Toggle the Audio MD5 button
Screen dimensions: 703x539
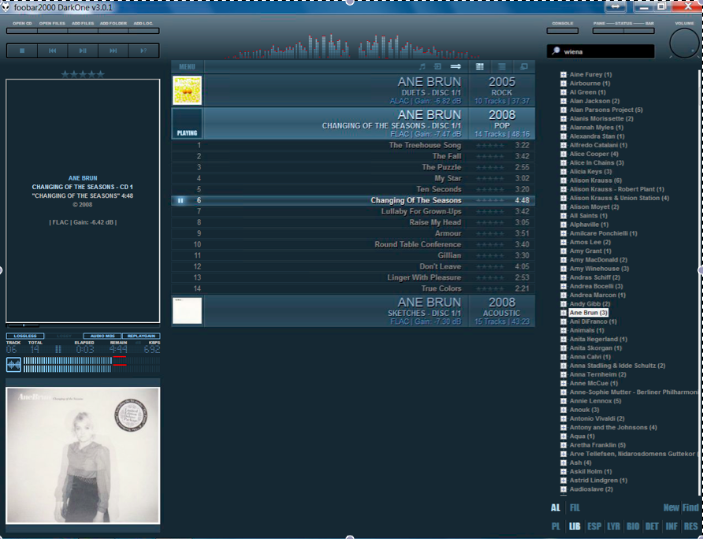(x=103, y=336)
